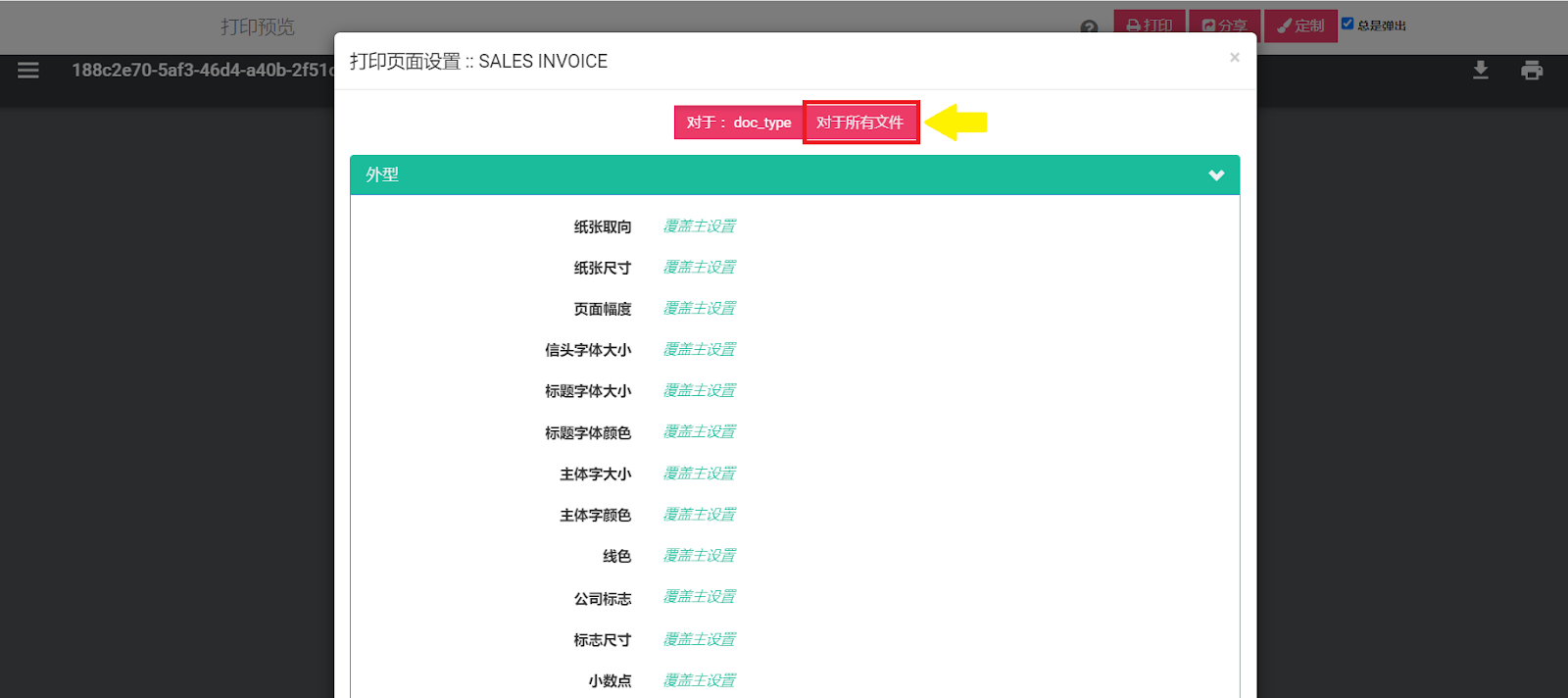Collapse the 外型 section chevron
This screenshot has width=1568, height=698.
tap(1216, 175)
